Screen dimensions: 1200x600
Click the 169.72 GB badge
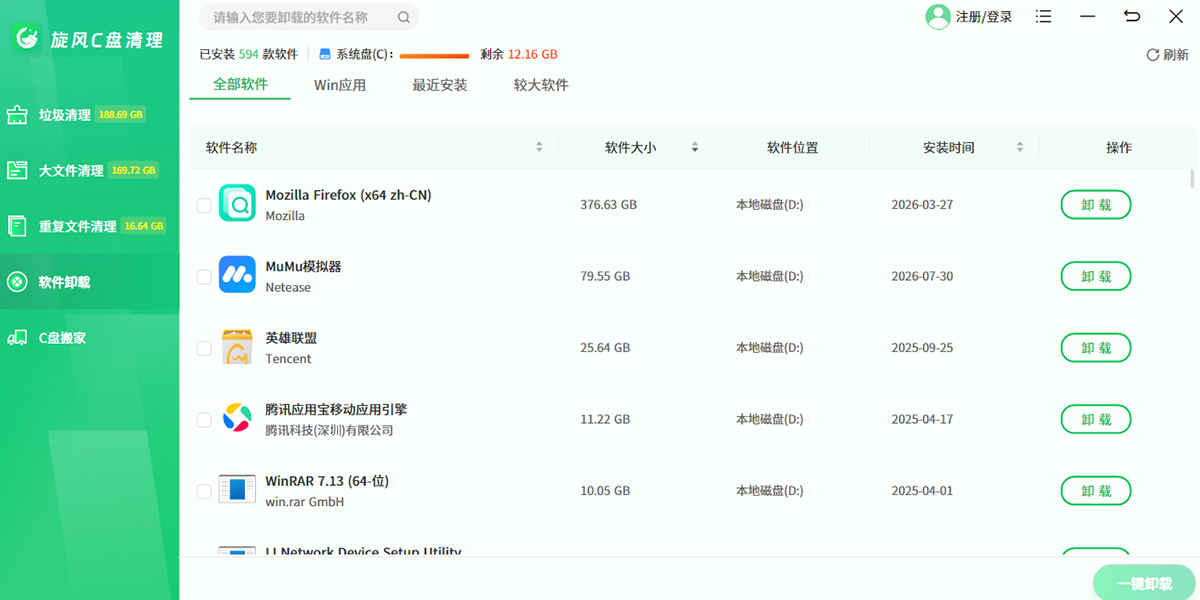point(135,171)
